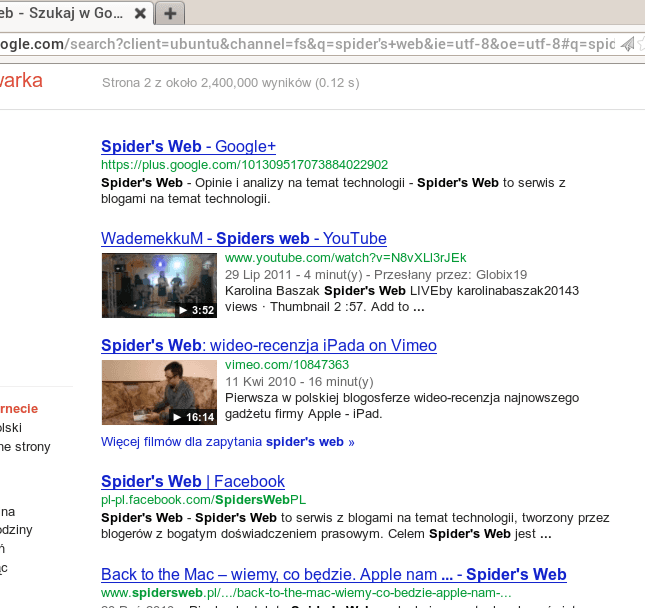This screenshot has width=645, height=608.
Task: Open Spider's Web wideo-recenzja iPada Vimeo result
Action: (269, 346)
